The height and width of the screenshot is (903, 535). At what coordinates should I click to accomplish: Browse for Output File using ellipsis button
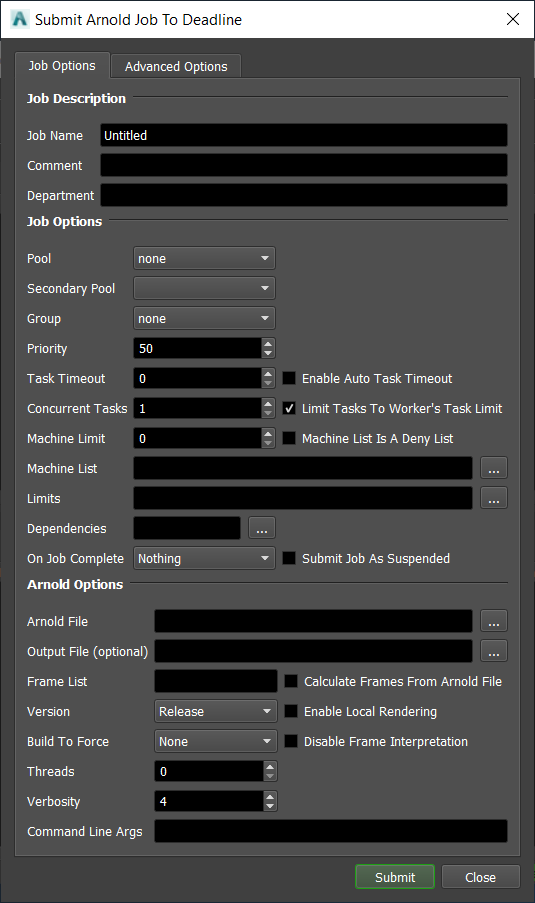pos(494,651)
